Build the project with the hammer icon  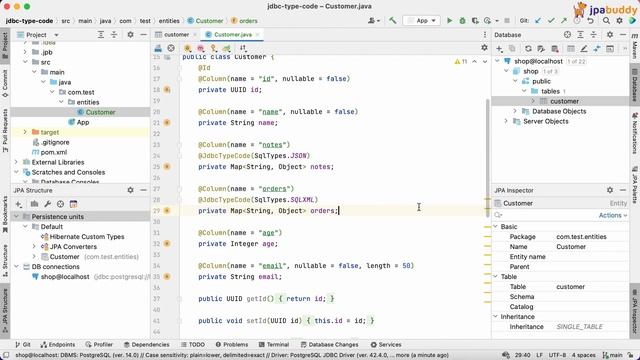392,20
